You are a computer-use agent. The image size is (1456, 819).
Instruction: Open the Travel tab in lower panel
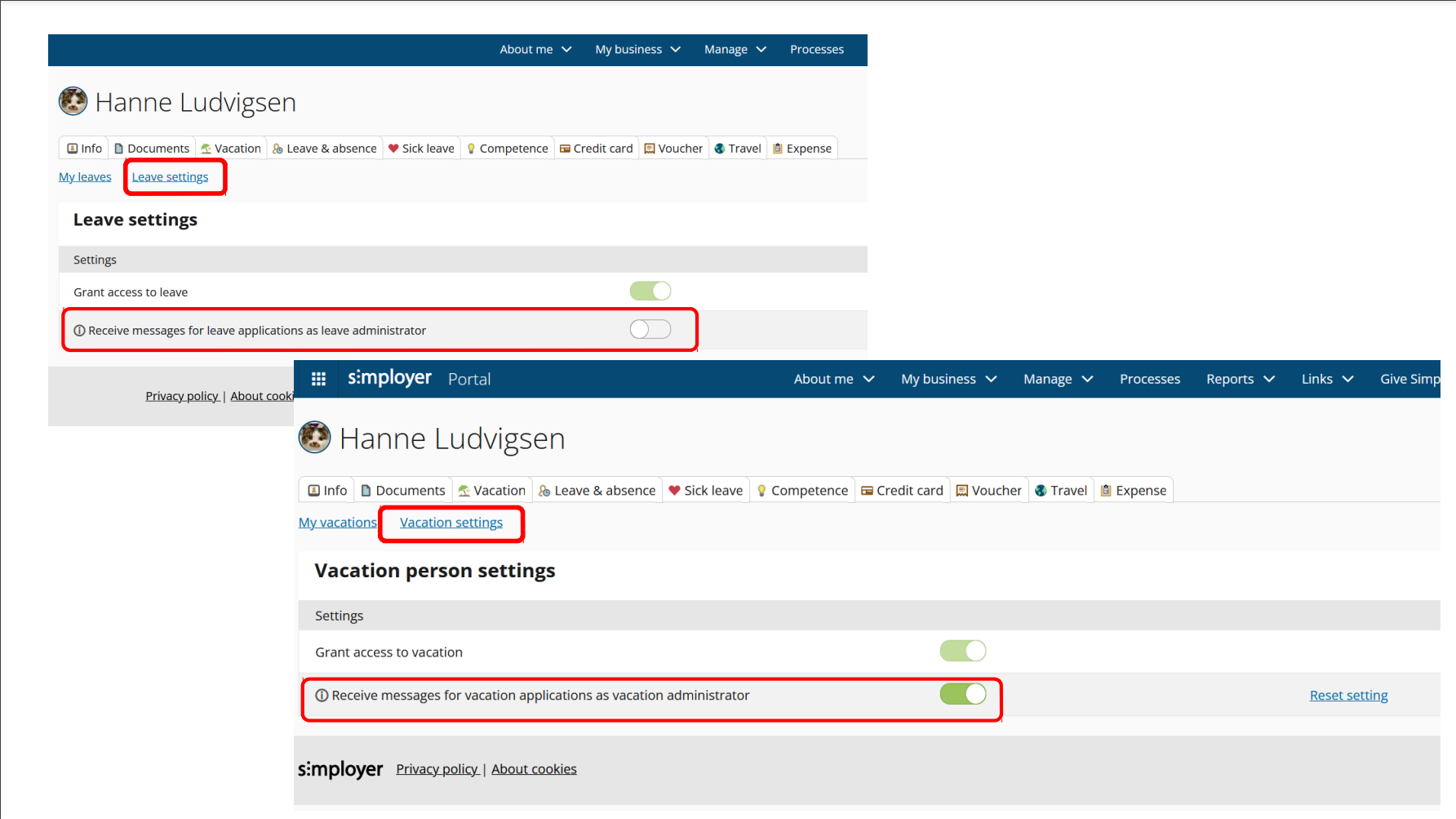1060,490
